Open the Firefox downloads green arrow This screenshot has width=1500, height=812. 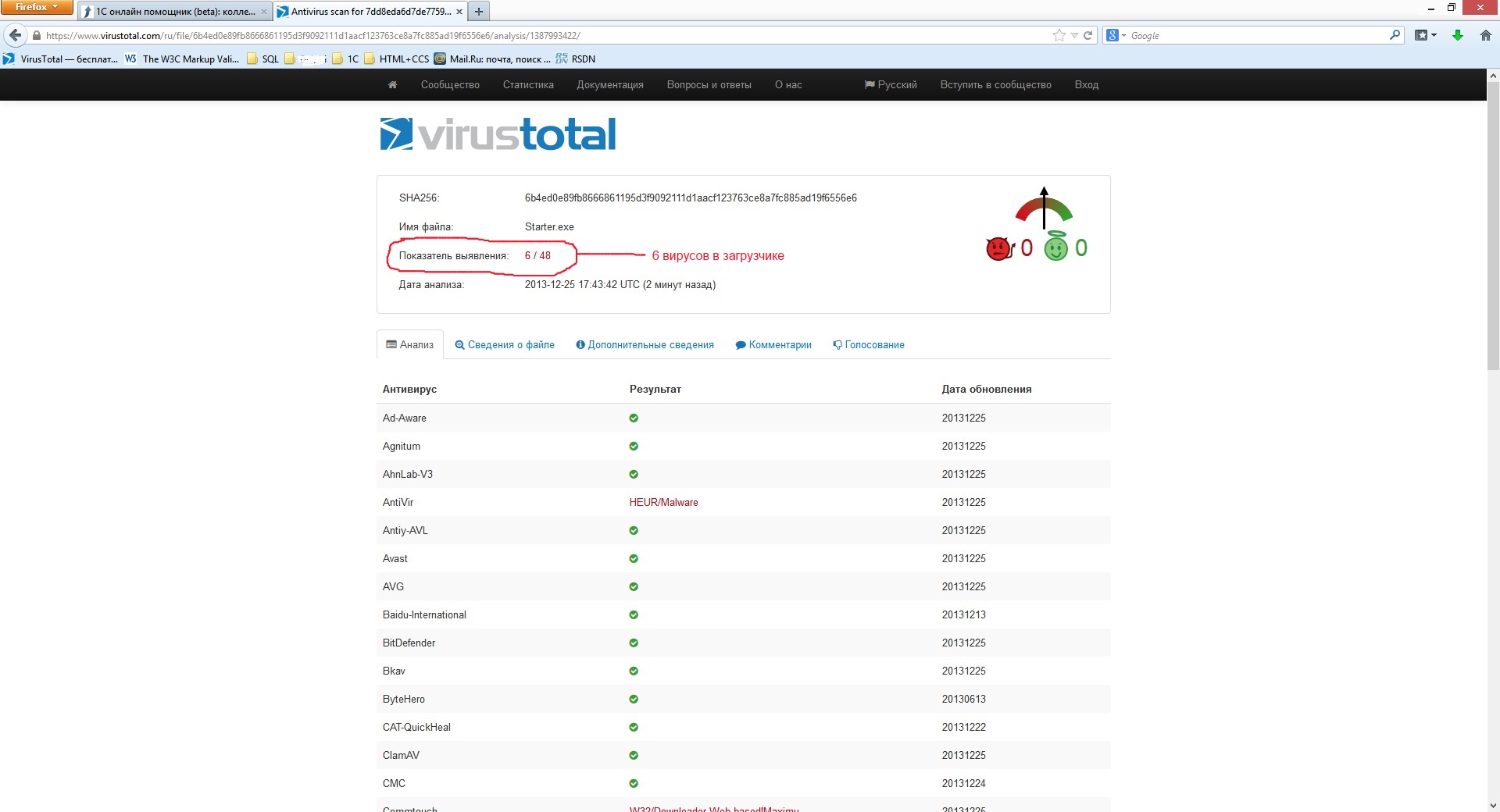[x=1457, y=35]
